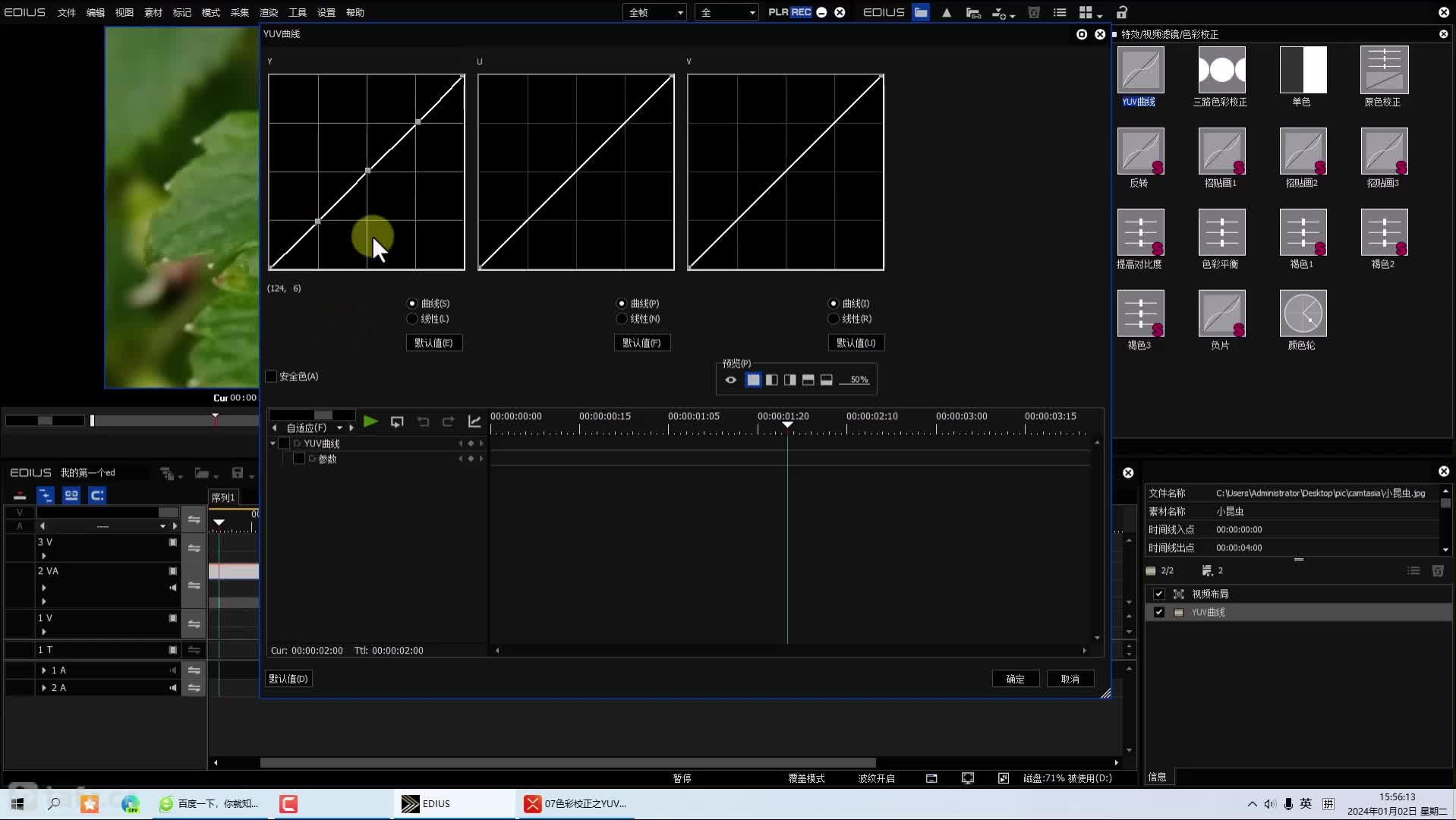This screenshot has width=1456, height=820.
Task: Enable keyframes checkbox for YUV曲线 row
Action: 284,443
